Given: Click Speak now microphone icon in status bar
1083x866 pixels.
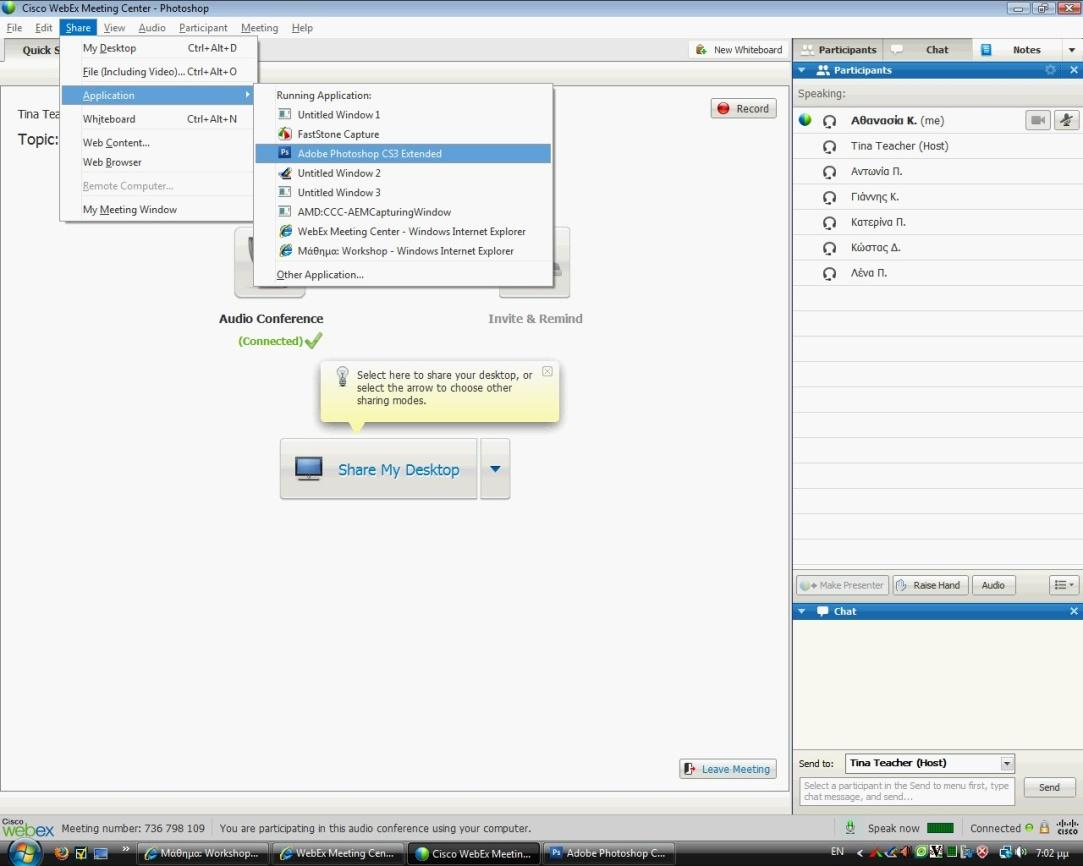Looking at the screenshot, I should pyautogui.click(x=850, y=827).
